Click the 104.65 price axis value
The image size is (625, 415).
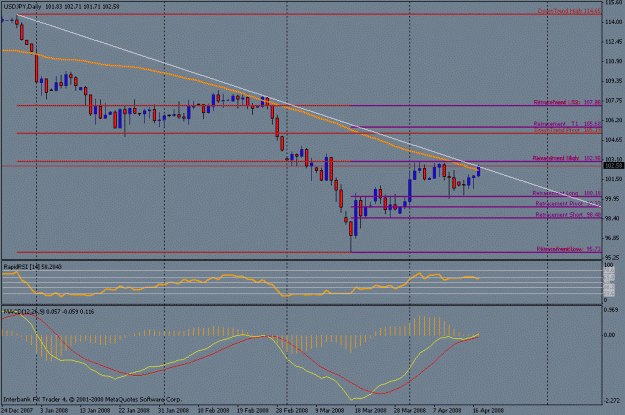pyautogui.click(x=613, y=140)
